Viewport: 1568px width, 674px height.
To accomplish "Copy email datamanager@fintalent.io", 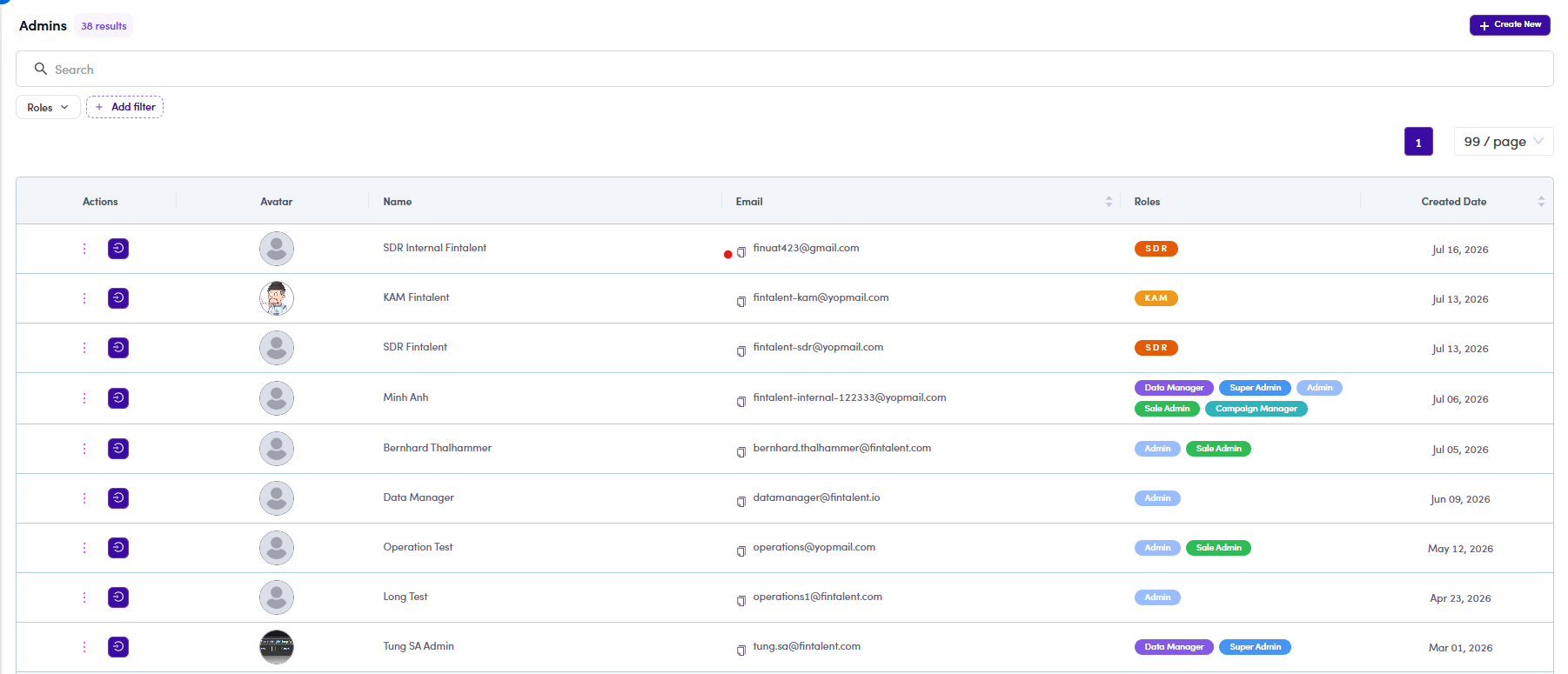I will 741,502.
